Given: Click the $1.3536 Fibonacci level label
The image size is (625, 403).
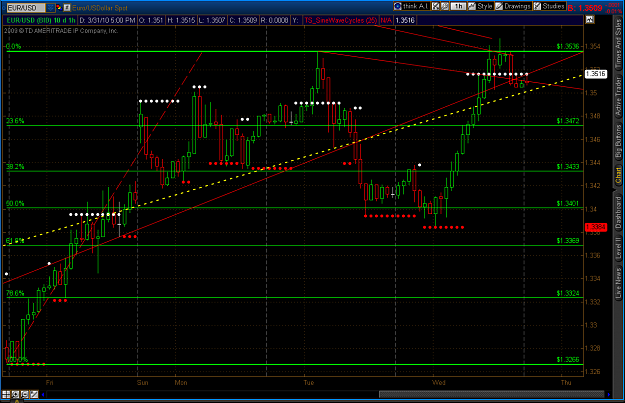Looking at the screenshot, I should click(568, 47).
